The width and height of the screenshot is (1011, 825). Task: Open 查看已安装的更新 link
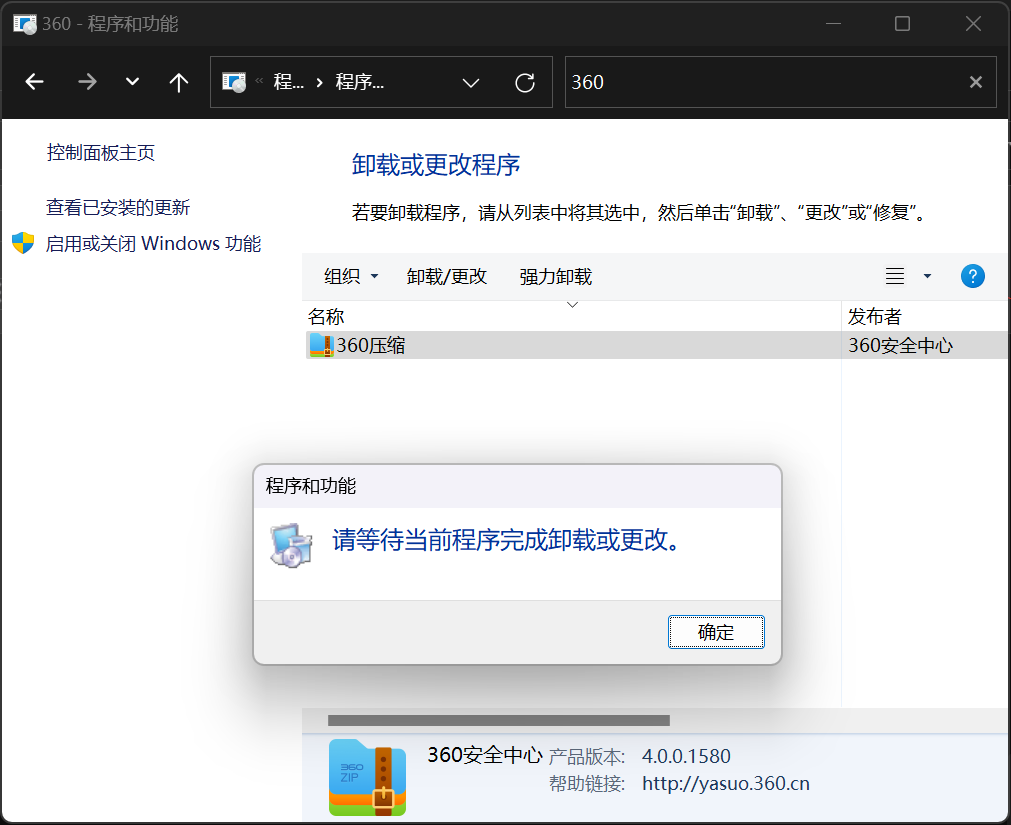(118, 208)
